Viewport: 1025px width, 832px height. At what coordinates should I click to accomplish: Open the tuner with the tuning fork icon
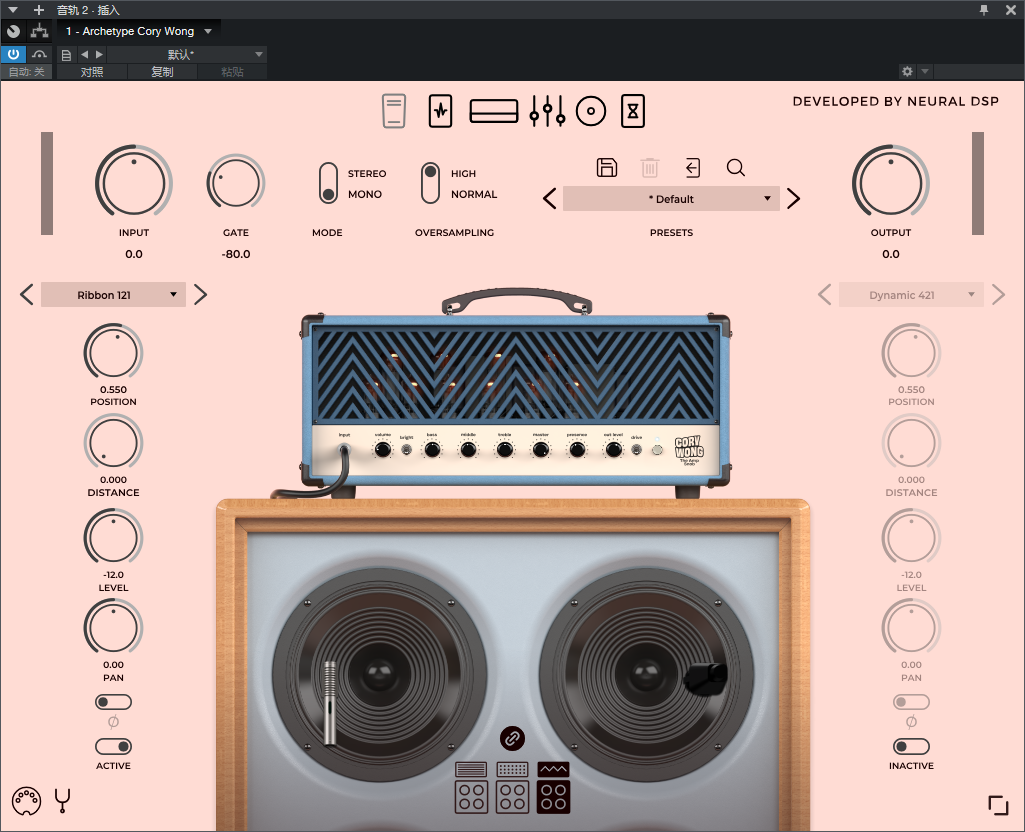point(63,801)
